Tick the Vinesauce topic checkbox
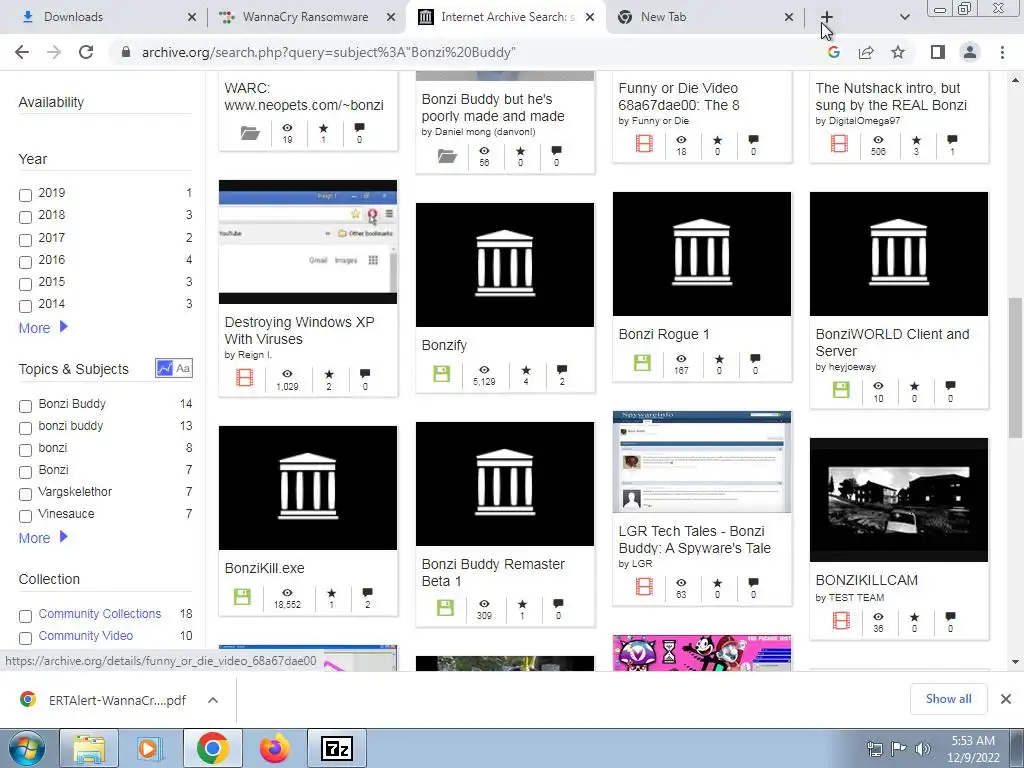This screenshot has height=768, width=1024. click(x=25, y=516)
